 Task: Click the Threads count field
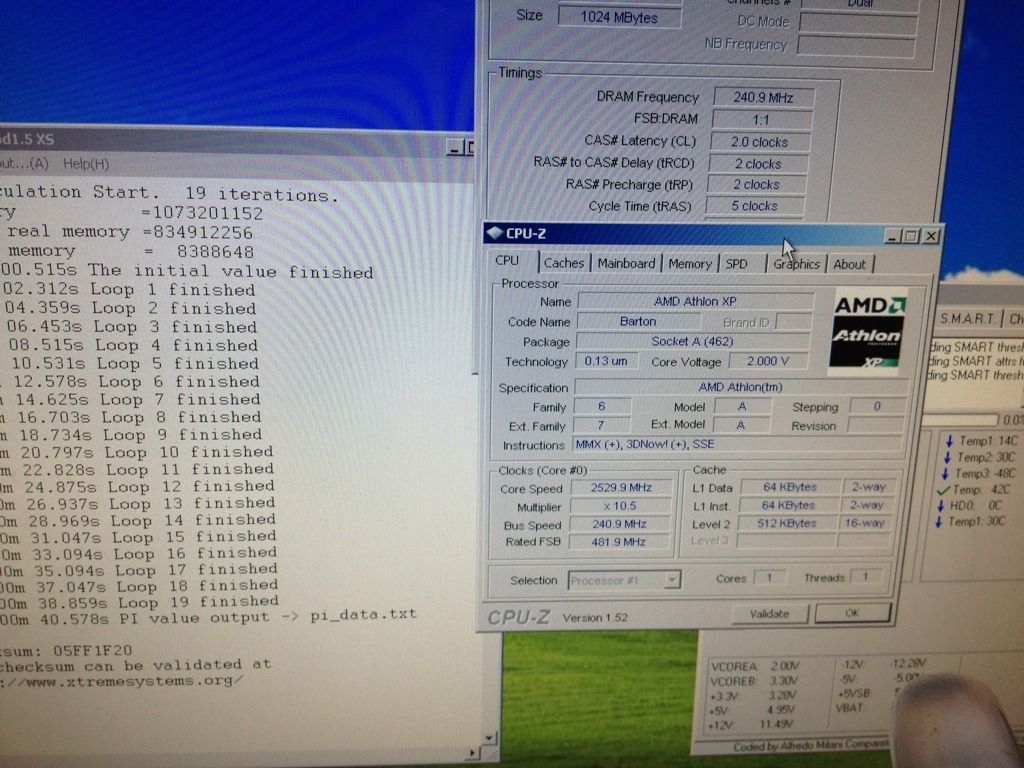tap(865, 577)
